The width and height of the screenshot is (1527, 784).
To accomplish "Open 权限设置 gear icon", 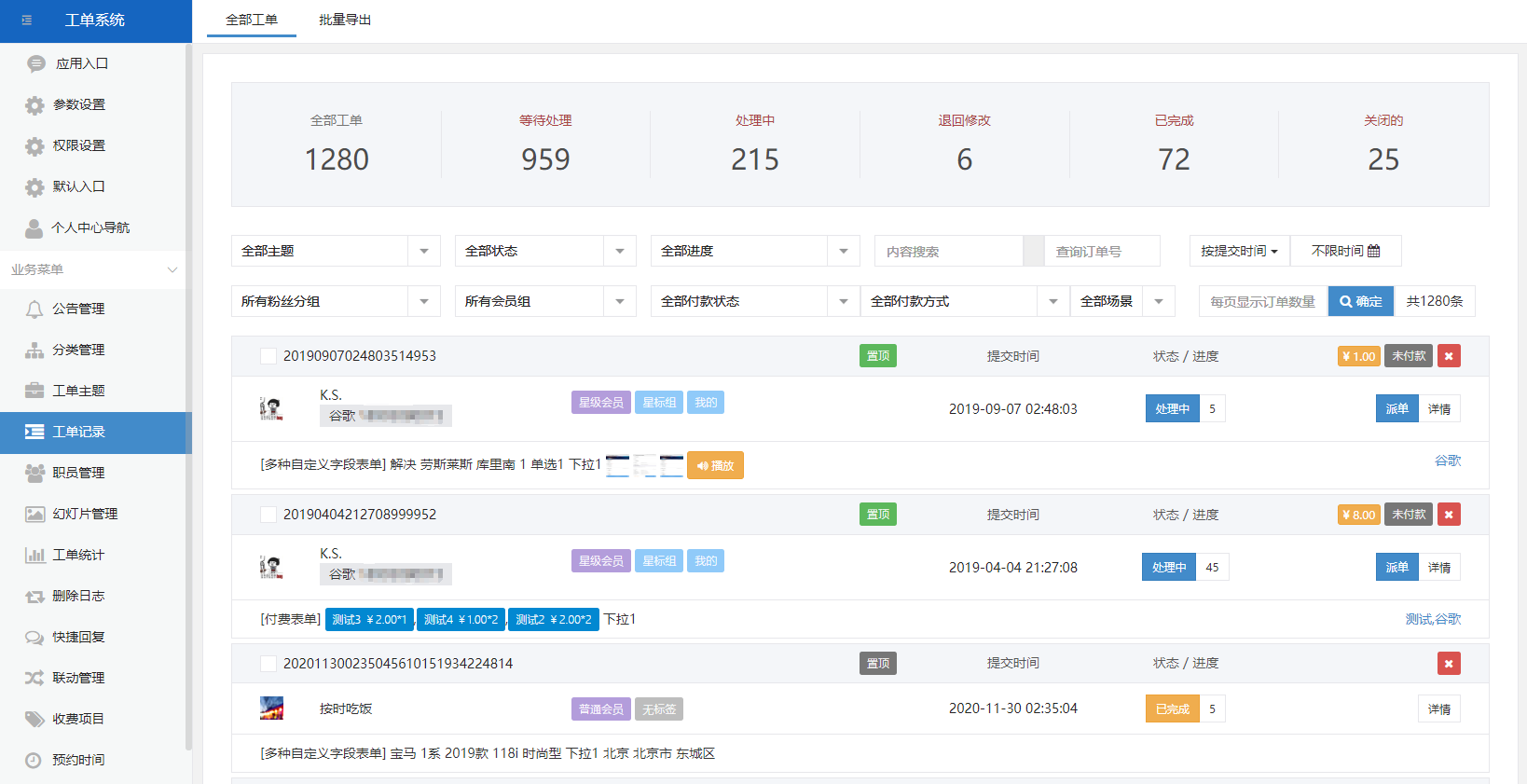I will (34, 145).
